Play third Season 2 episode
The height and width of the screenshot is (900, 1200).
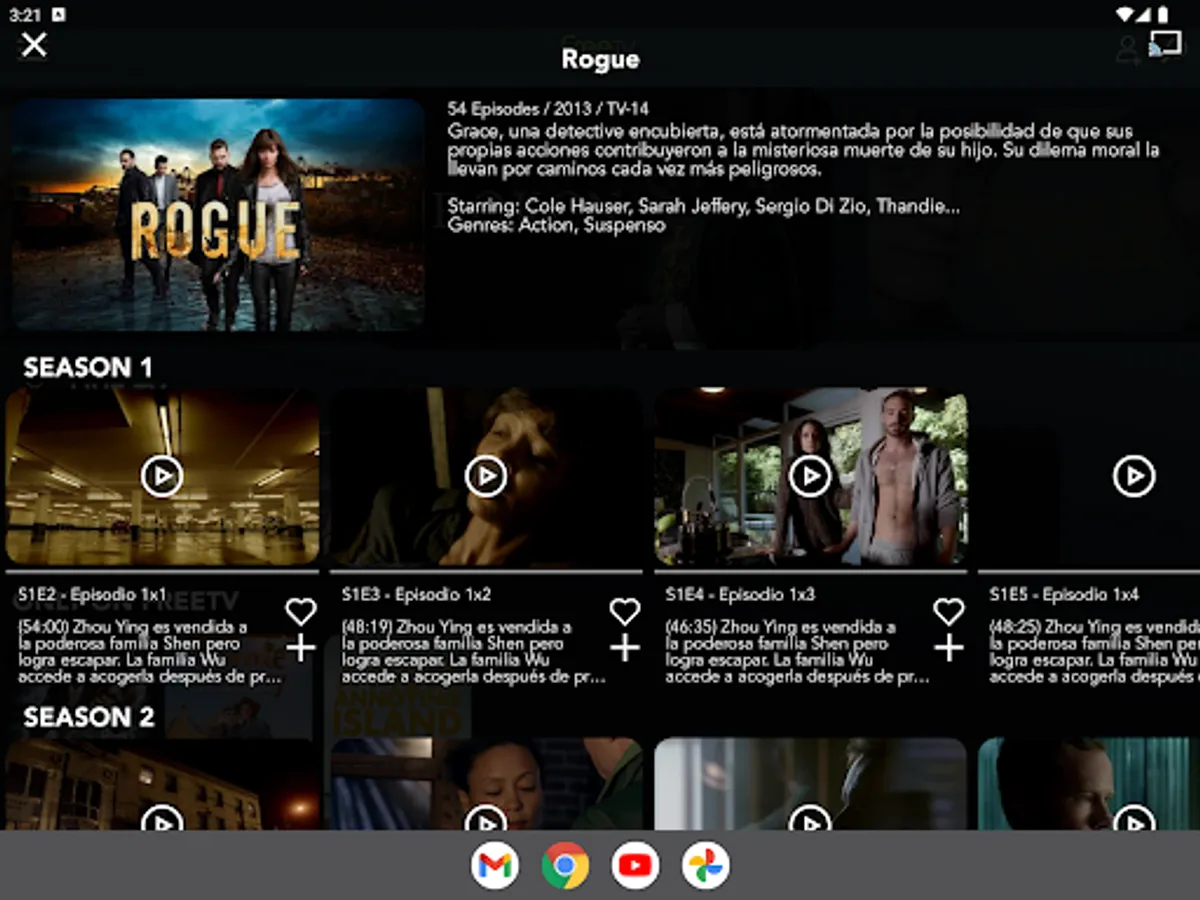(x=810, y=818)
